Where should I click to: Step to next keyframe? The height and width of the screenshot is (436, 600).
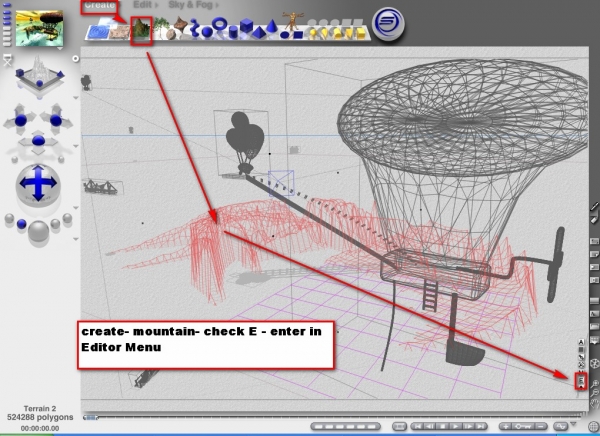point(468,426)
